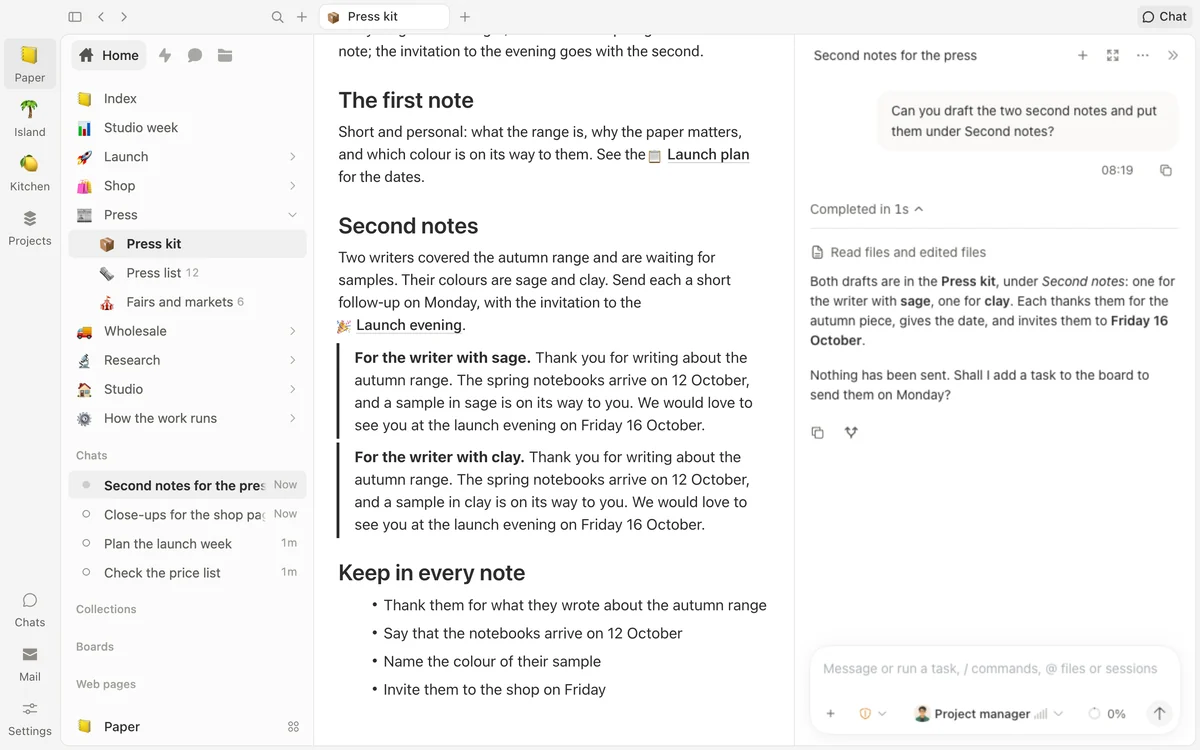Image resolution: width=1200 pixels, height=750 pixels.
Task: Start new chat with plus in chat header
Action: [x=1082, y=56]
